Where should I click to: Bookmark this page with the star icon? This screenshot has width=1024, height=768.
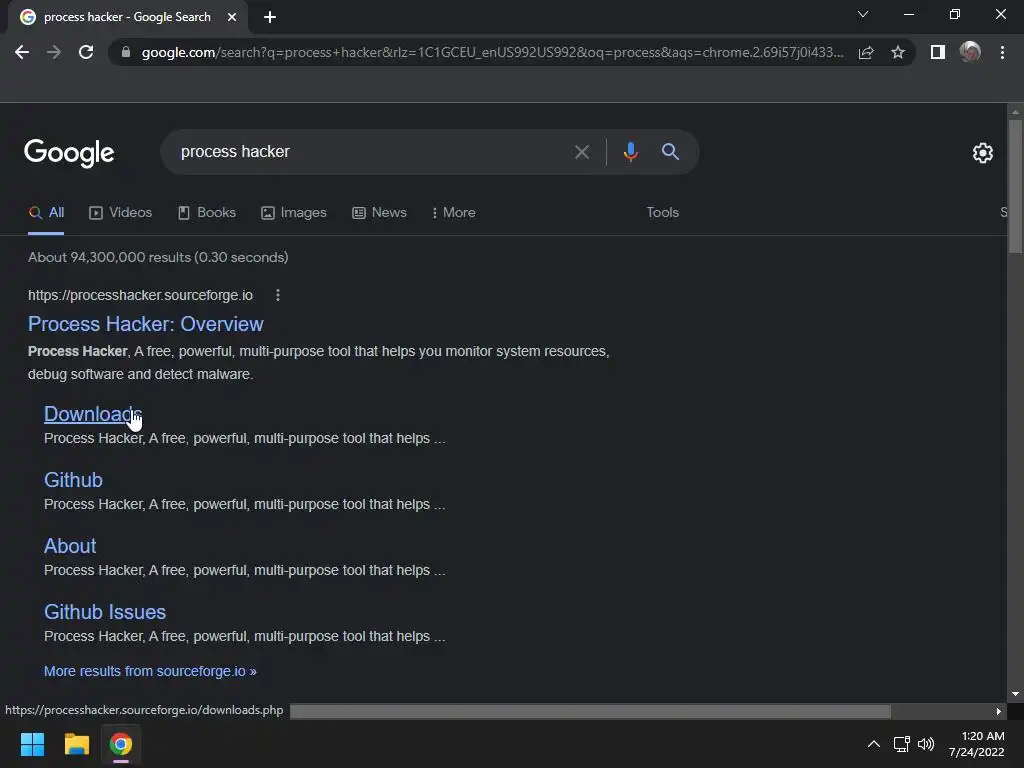pos(898,52)
